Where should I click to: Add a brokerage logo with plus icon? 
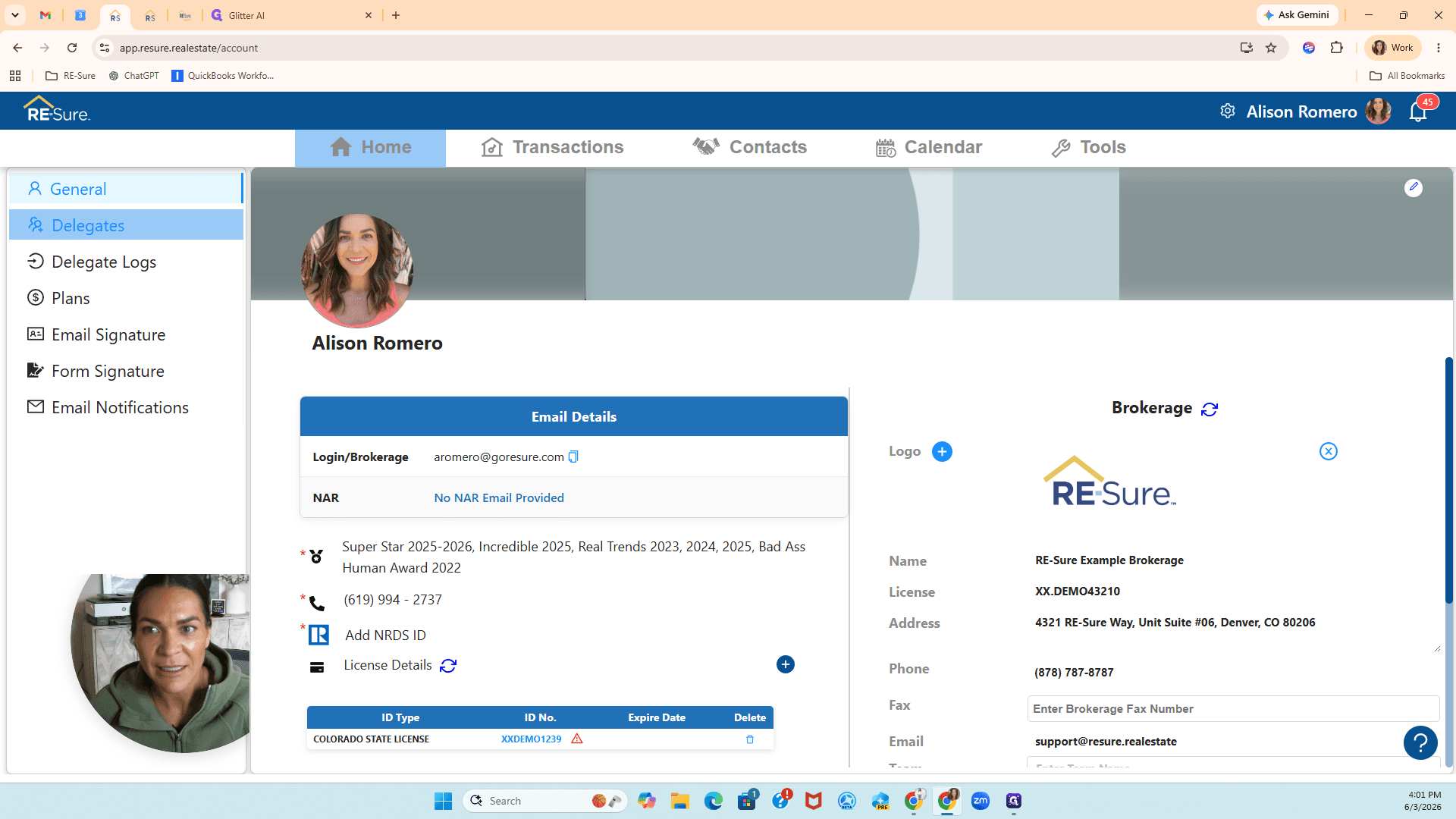pyautogui.click(x=942, y=452)
